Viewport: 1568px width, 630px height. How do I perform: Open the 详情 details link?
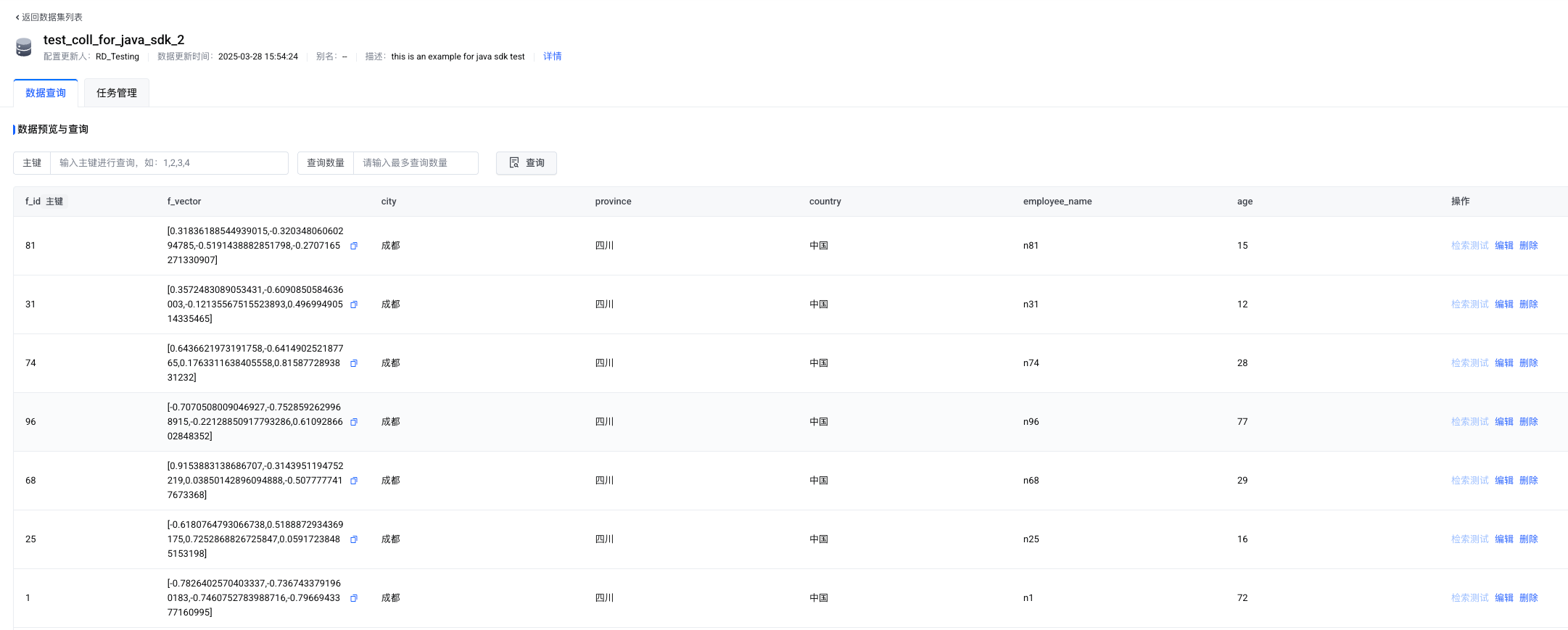point(553,57)
